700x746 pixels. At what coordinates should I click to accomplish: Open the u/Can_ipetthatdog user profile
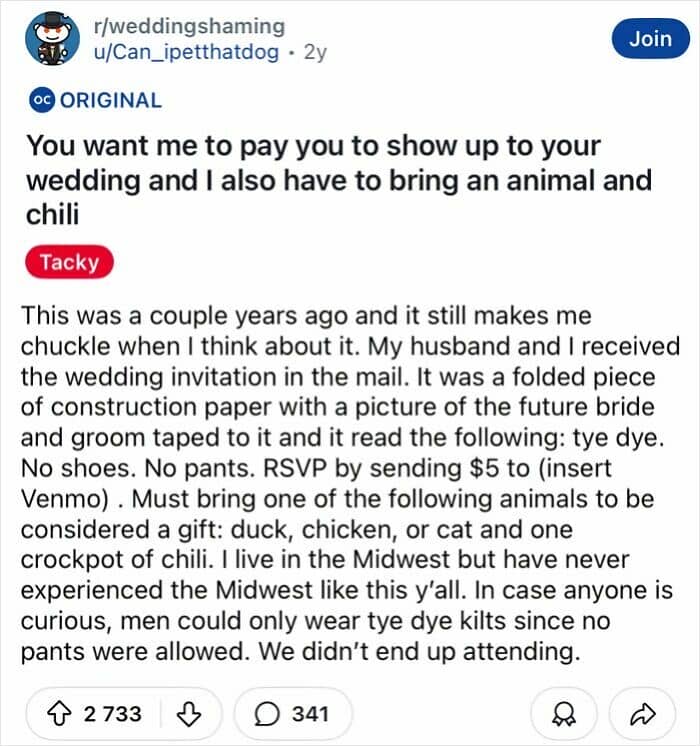tap(187, 52)
